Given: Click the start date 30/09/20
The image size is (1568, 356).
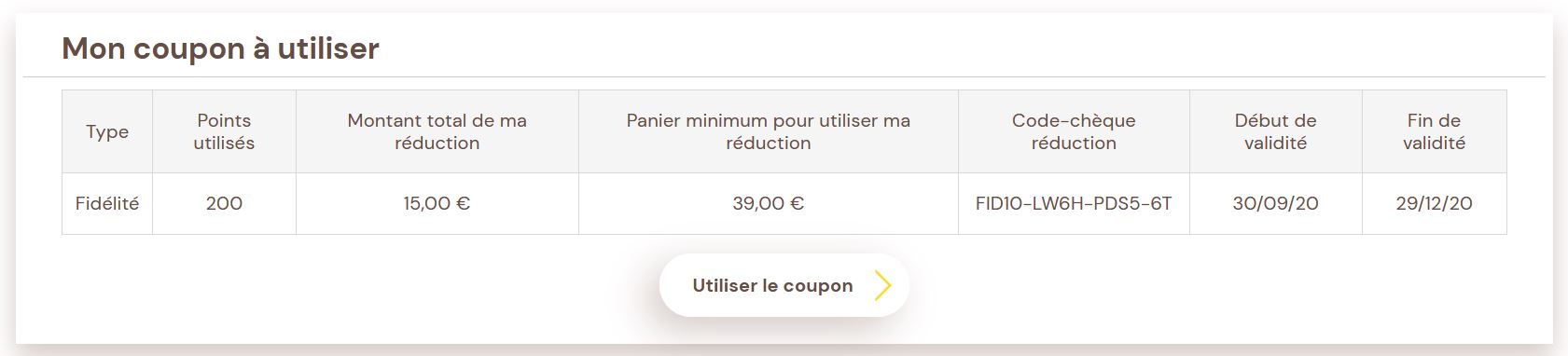Looking at the screenshot, I should [1276, 203].
